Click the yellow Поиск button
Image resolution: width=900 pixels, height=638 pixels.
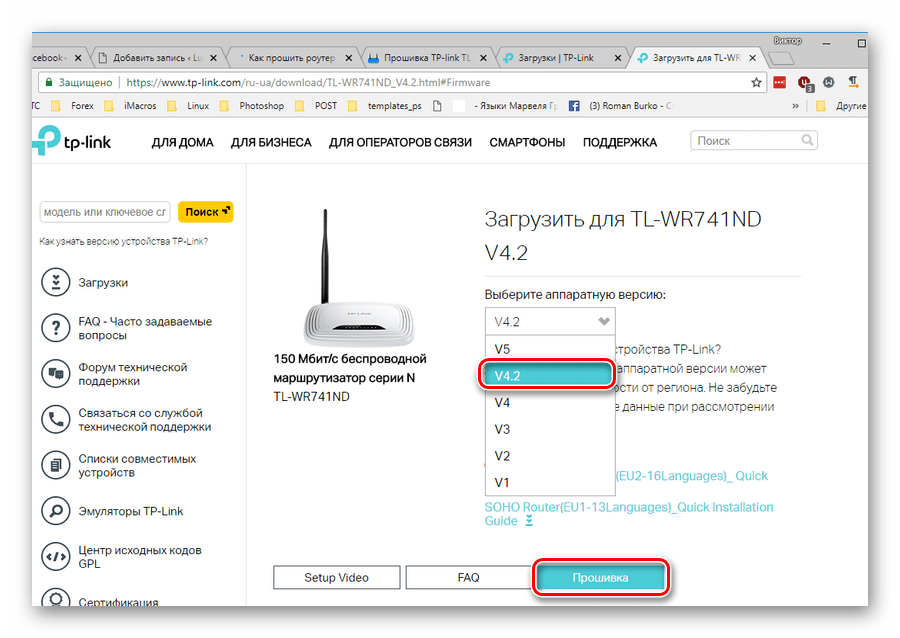(205, 212)
